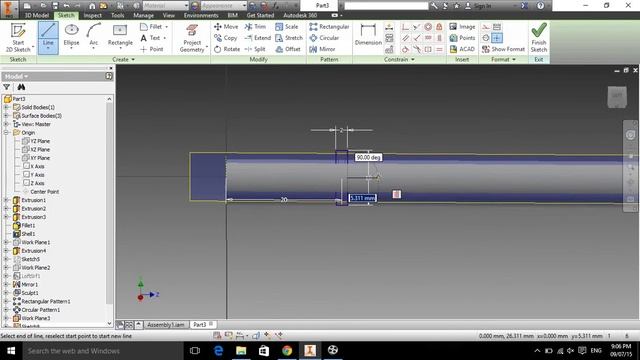Insert Points
Viewport: 640px width, 360px height.
coord(462,38)
